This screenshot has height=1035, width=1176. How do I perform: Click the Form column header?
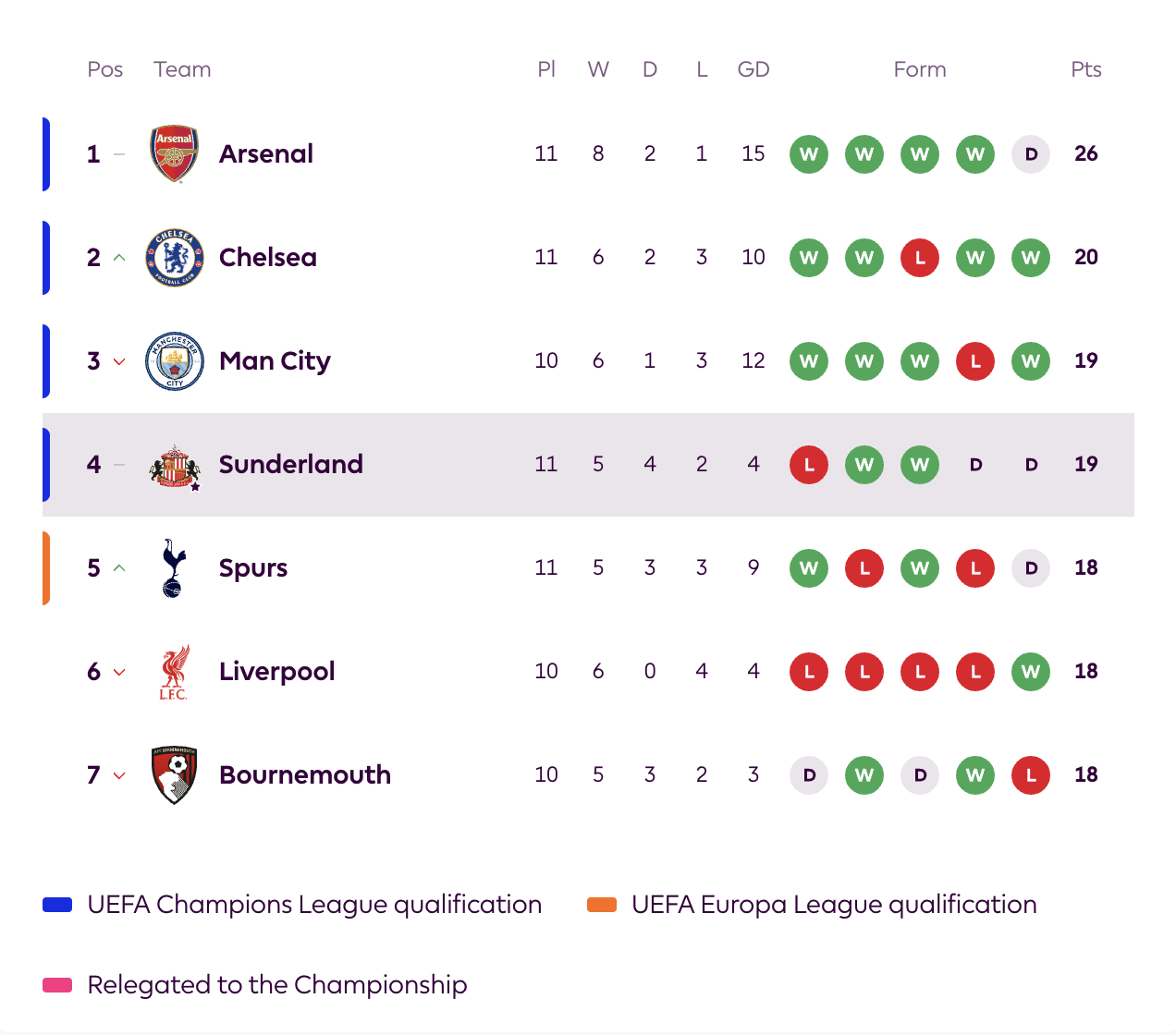pyautogui.click(x=920, y=69)
